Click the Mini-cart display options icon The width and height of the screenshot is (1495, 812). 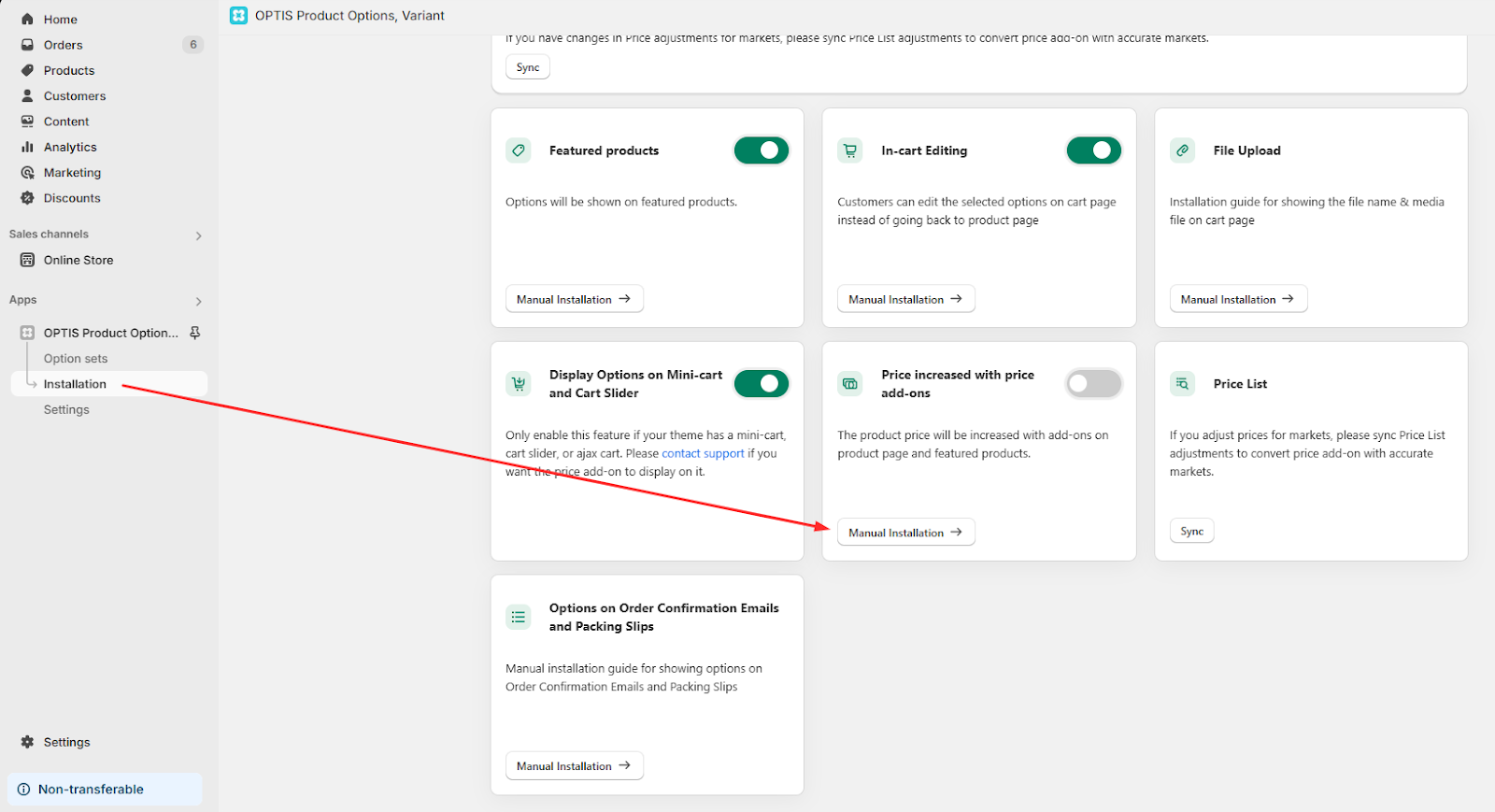point(519,383)
